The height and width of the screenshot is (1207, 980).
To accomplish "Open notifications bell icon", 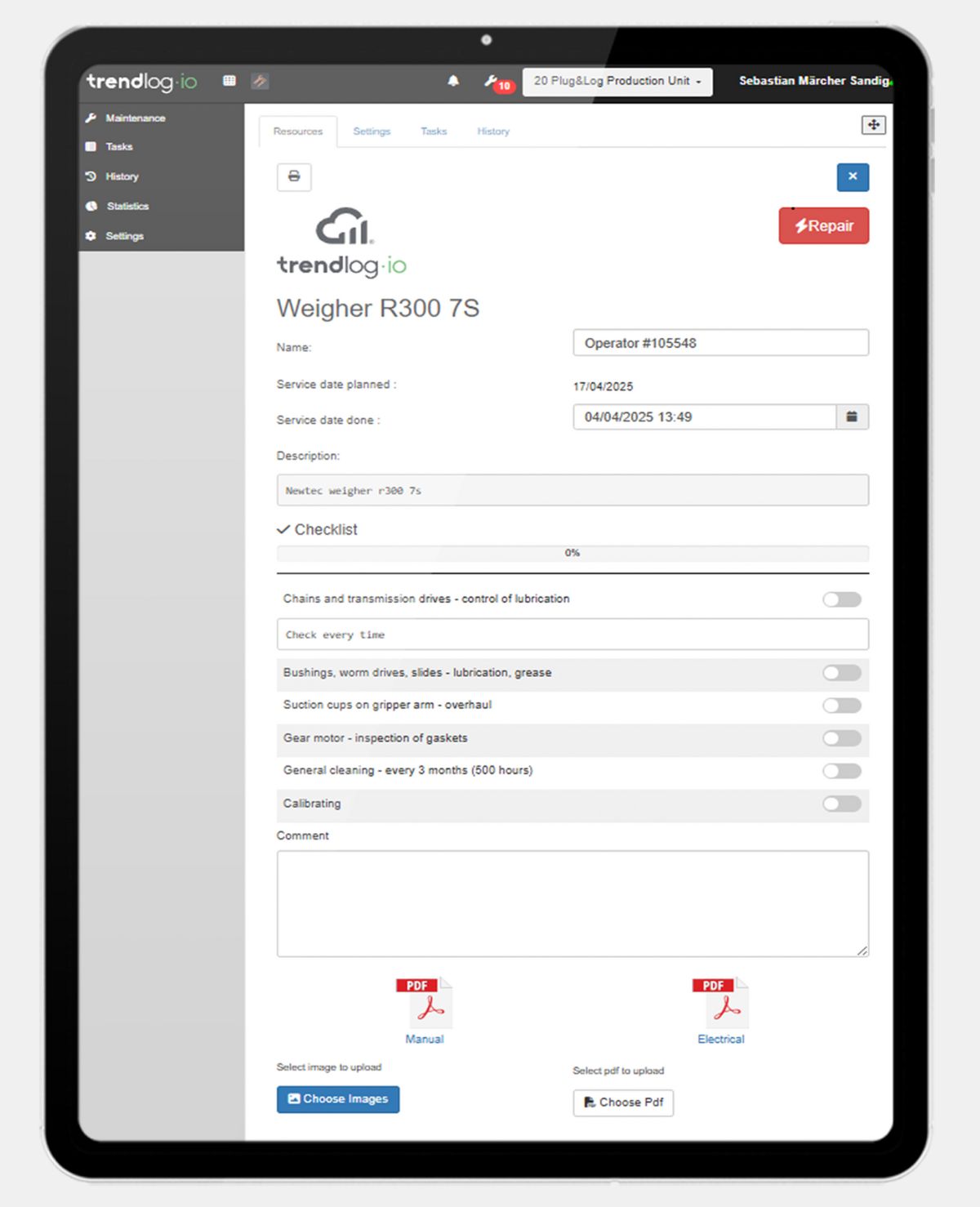I will click(453, 81).
